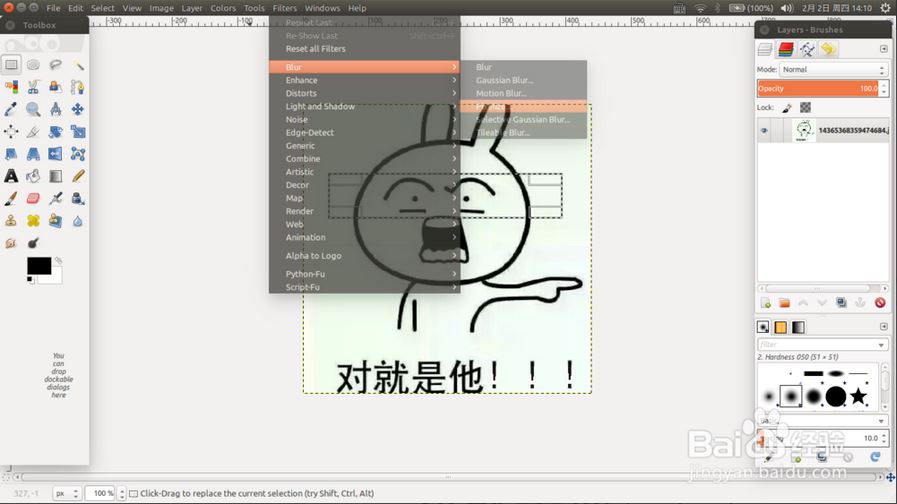Toggle visibility eye of the layer
This screenshot has width=897, height=504.
[764, 130]
